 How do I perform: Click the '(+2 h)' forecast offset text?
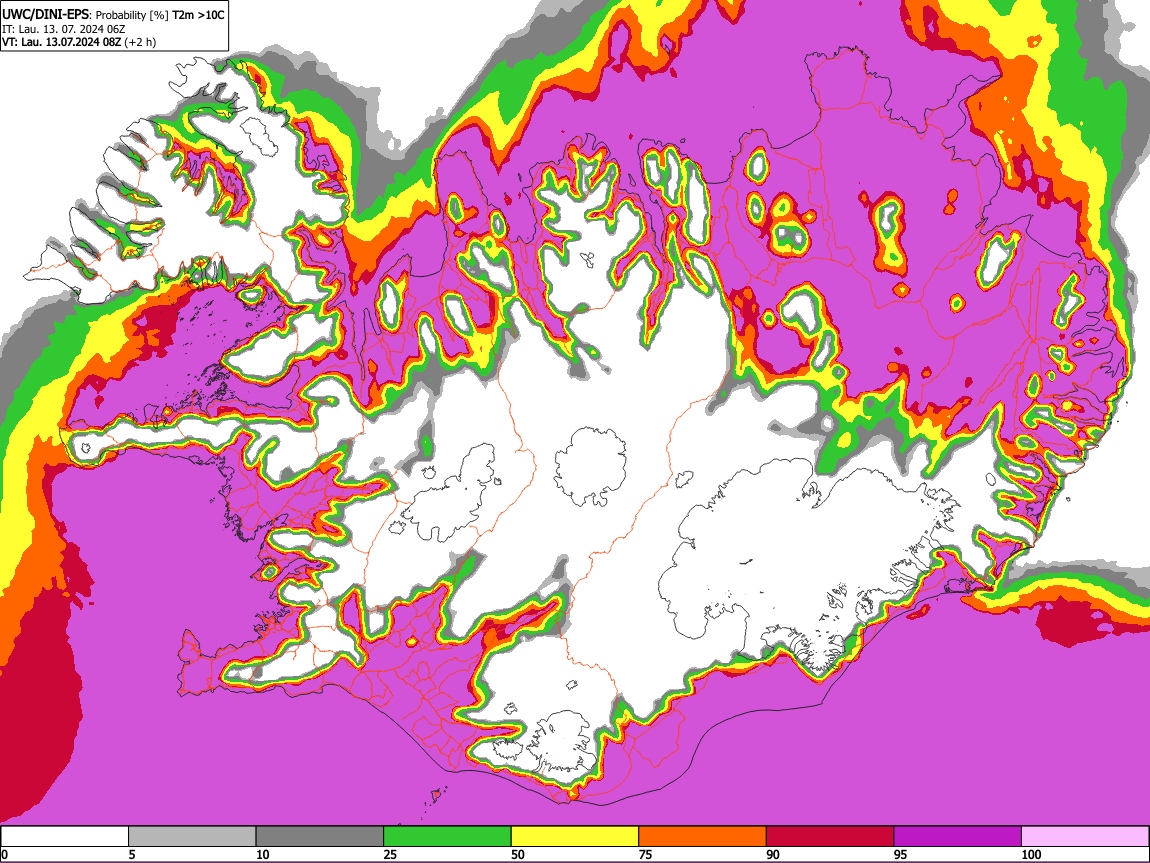click(x=140, y=42)
